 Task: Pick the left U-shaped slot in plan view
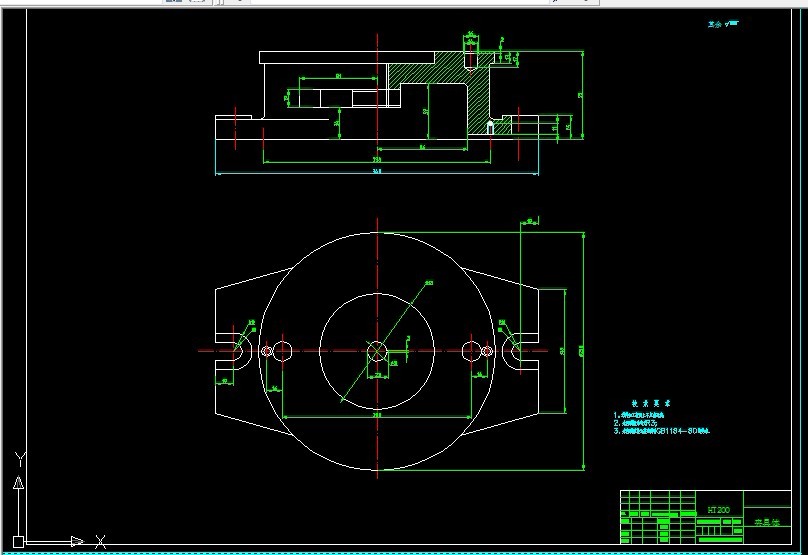[x=234, y=351]
